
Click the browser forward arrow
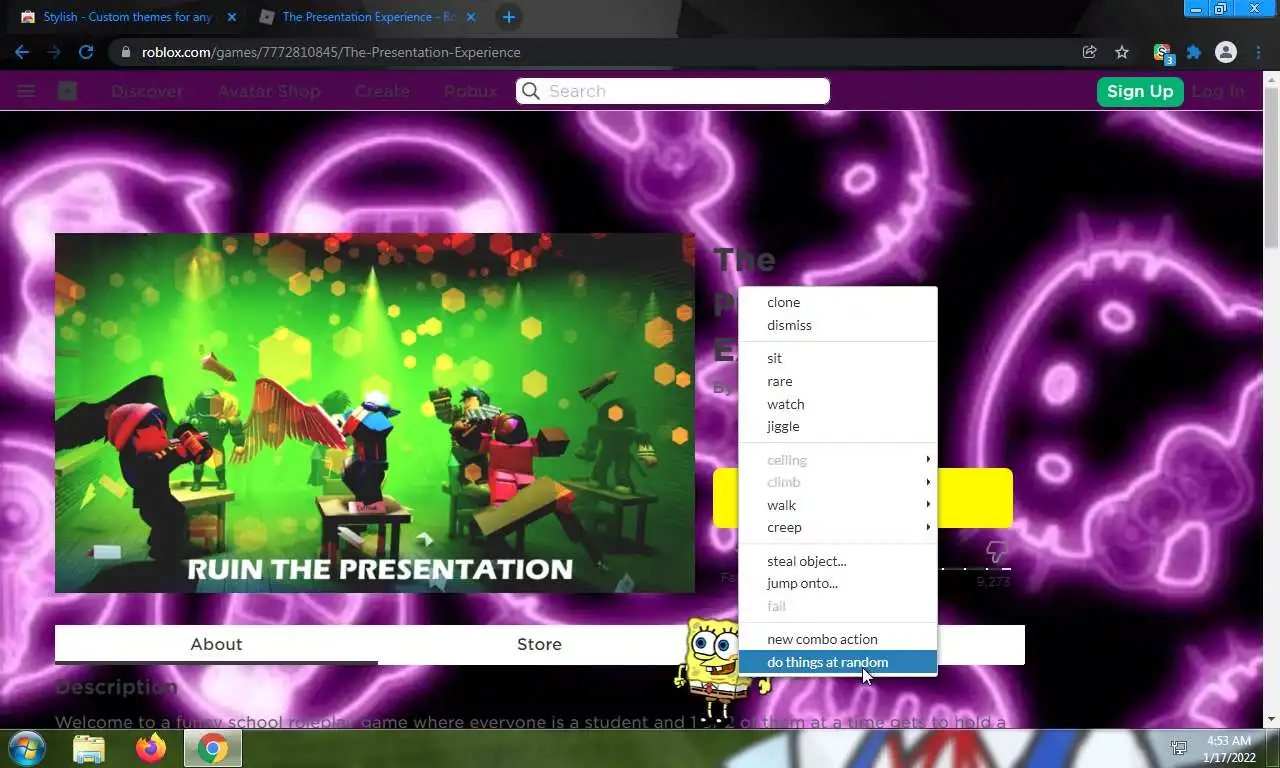pyautogui.click(x=54, y=52)
